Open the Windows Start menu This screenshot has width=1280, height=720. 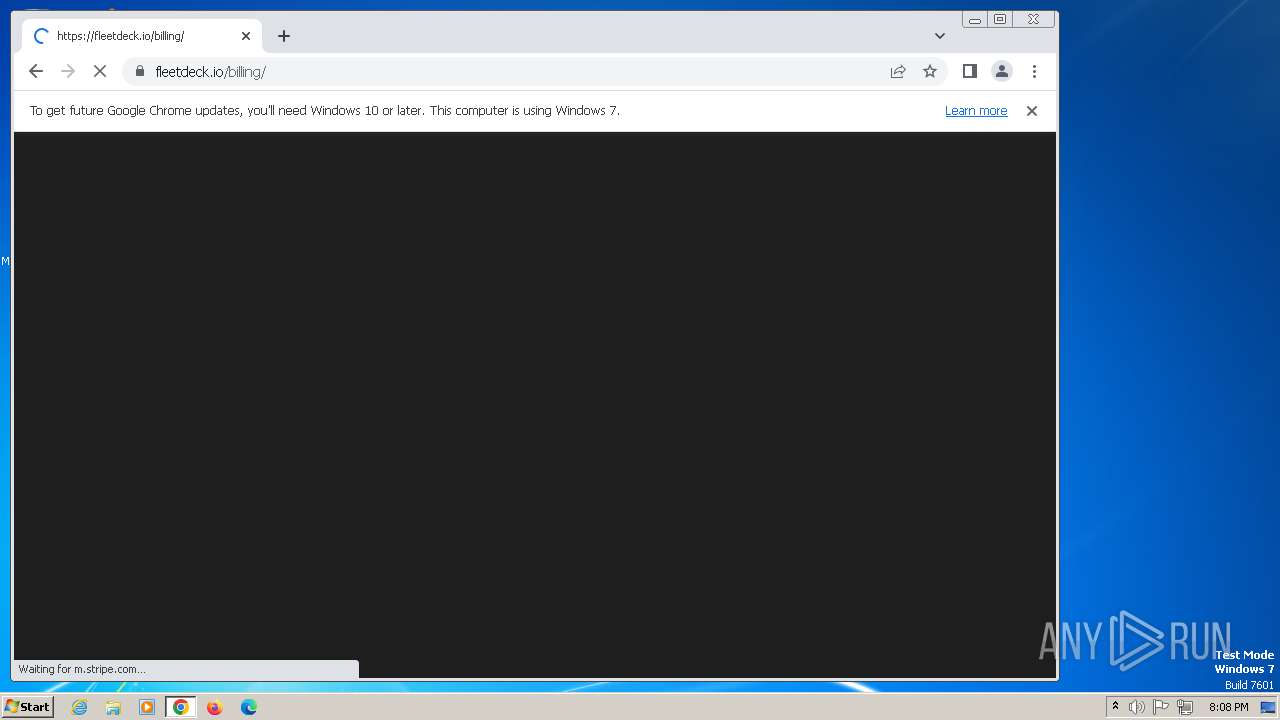[27, 707]
